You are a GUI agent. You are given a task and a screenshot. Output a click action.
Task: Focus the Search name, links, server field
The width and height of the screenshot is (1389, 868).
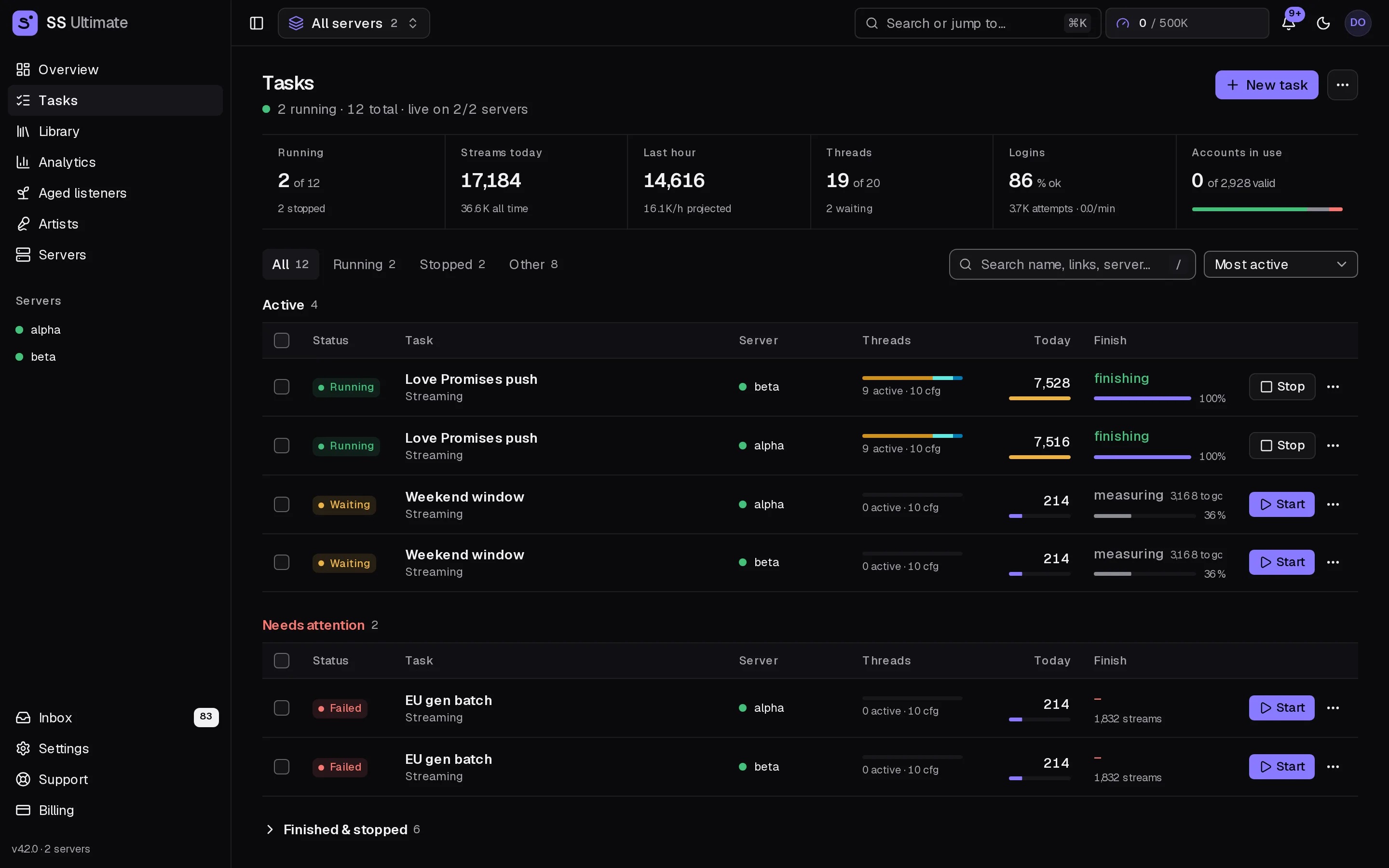pos(1072,265)
